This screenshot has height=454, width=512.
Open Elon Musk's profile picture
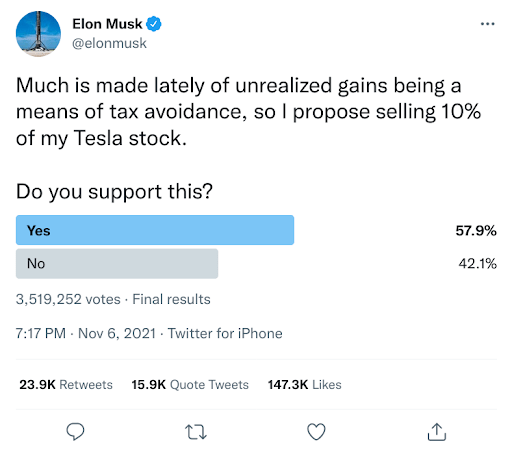coord(38,34)
